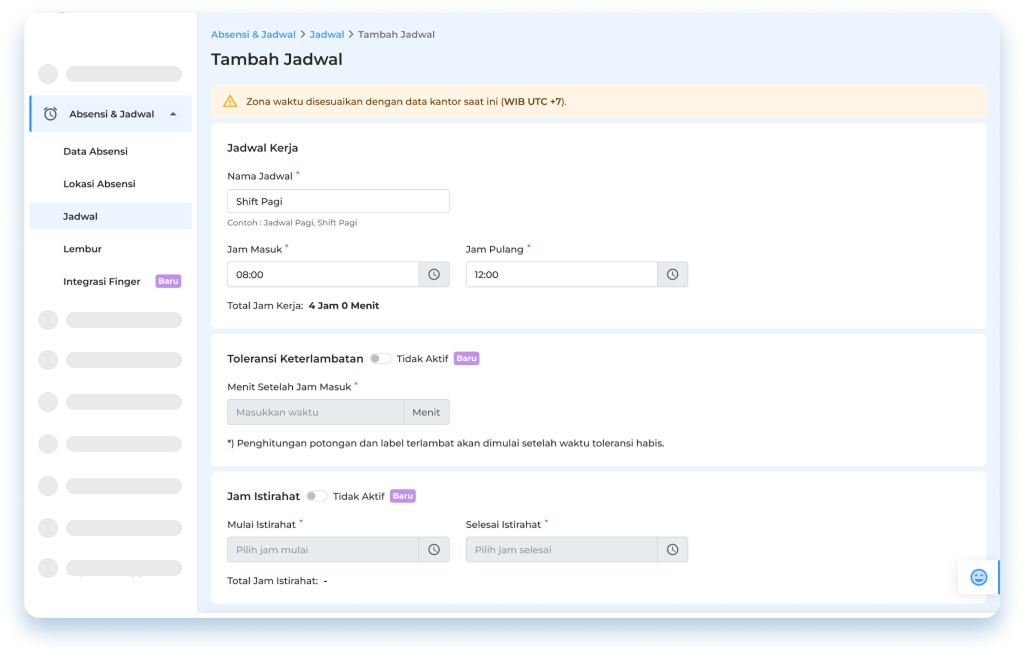Image resolution: width=1024 pixels, height=654 pixels.
Task: Select the Lembur sidebar item
Action: (x=82, y=249)
